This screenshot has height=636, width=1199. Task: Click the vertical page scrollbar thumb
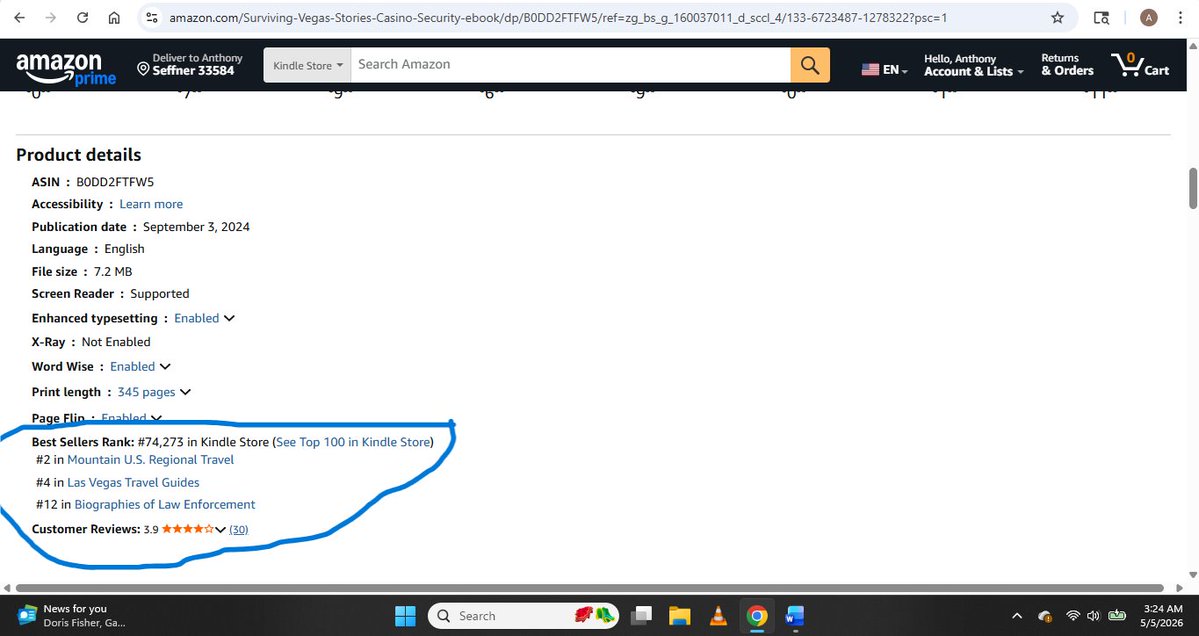[x=1192, y=188]
